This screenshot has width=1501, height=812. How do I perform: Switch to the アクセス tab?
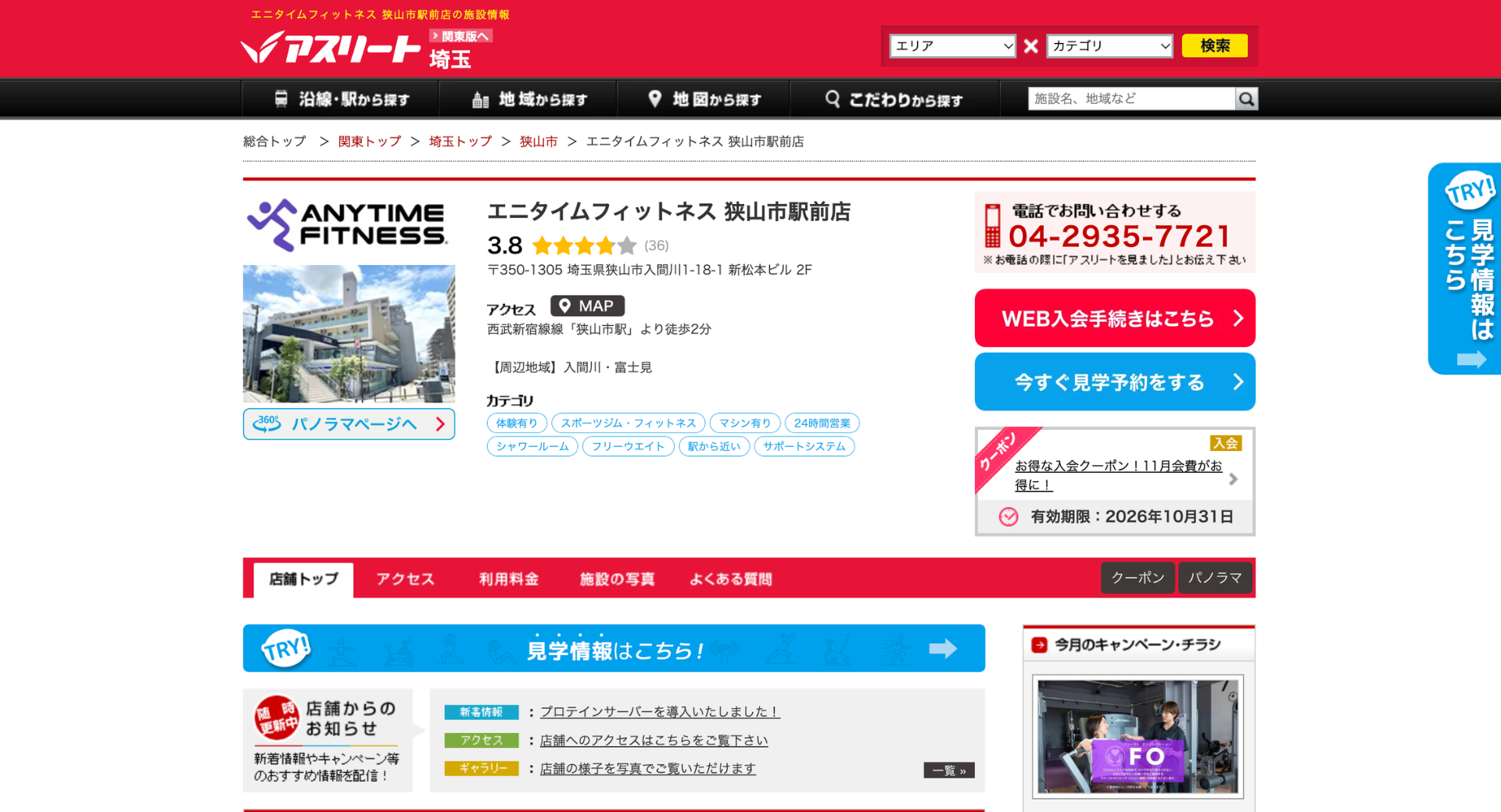pyautogui.click(x=405, y=579)
